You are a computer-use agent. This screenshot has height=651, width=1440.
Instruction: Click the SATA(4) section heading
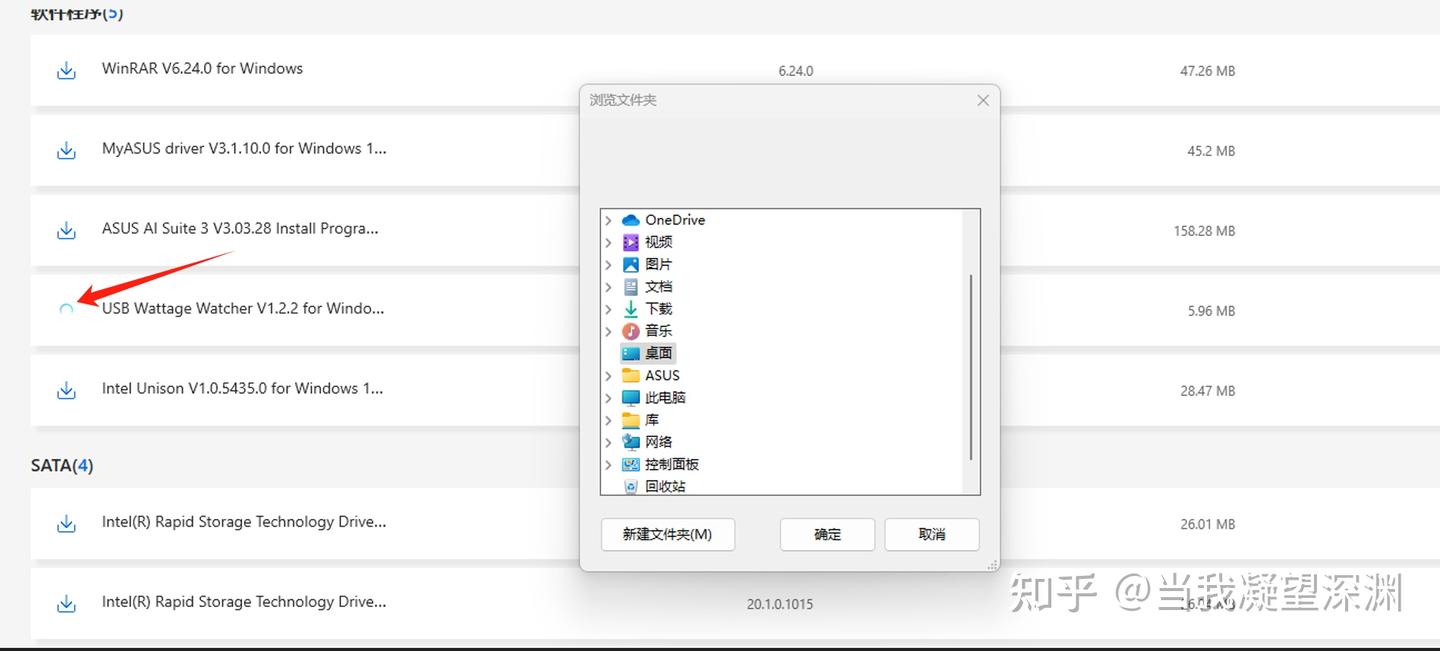pos(62,465)
